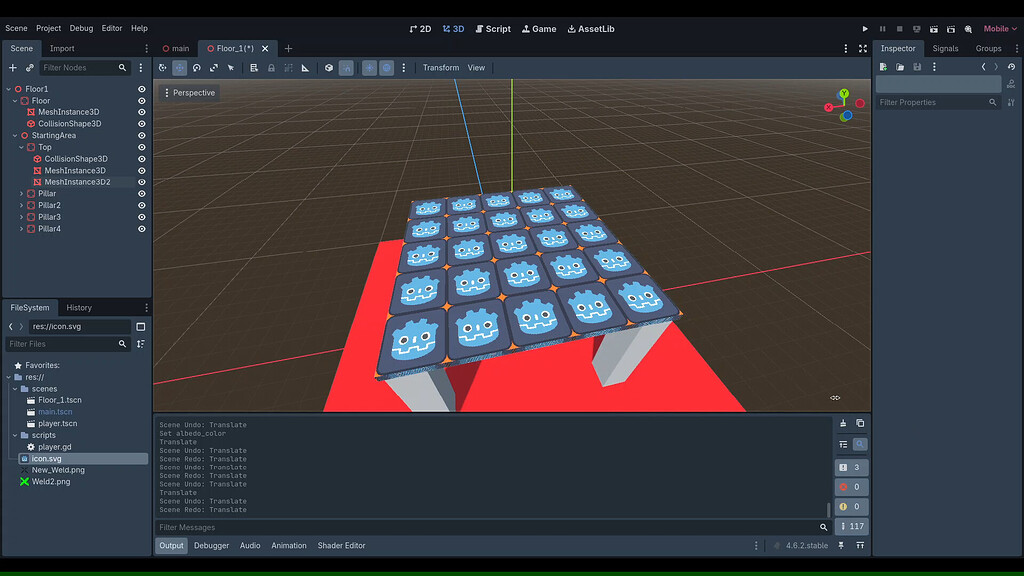
Task: Collapse duplicate messages in output
Action: click(843, 444)
